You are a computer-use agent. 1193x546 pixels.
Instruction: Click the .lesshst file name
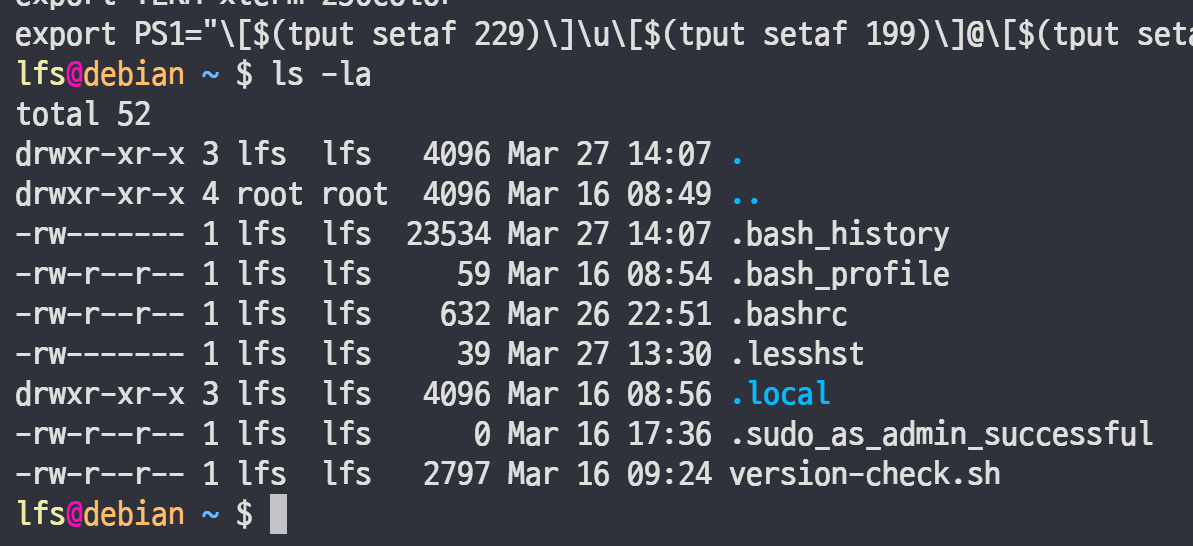(796, 353)
